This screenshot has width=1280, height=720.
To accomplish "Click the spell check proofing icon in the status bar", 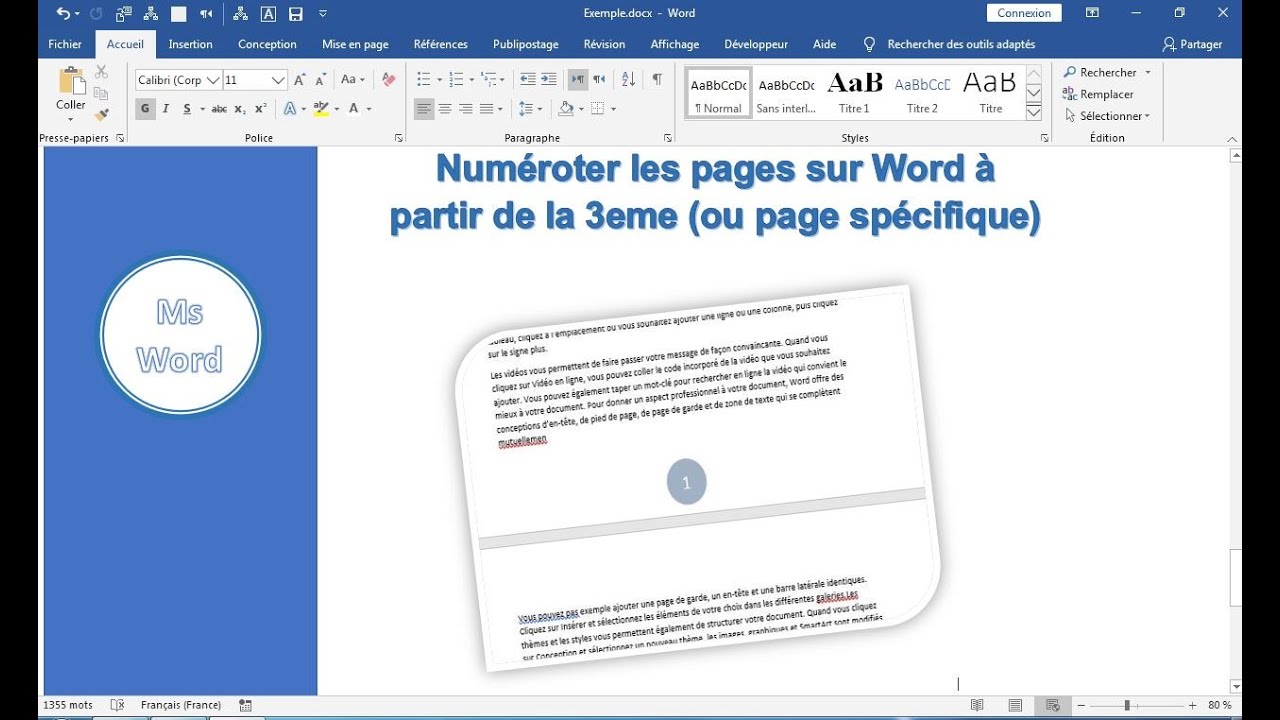I will [117, 706].
